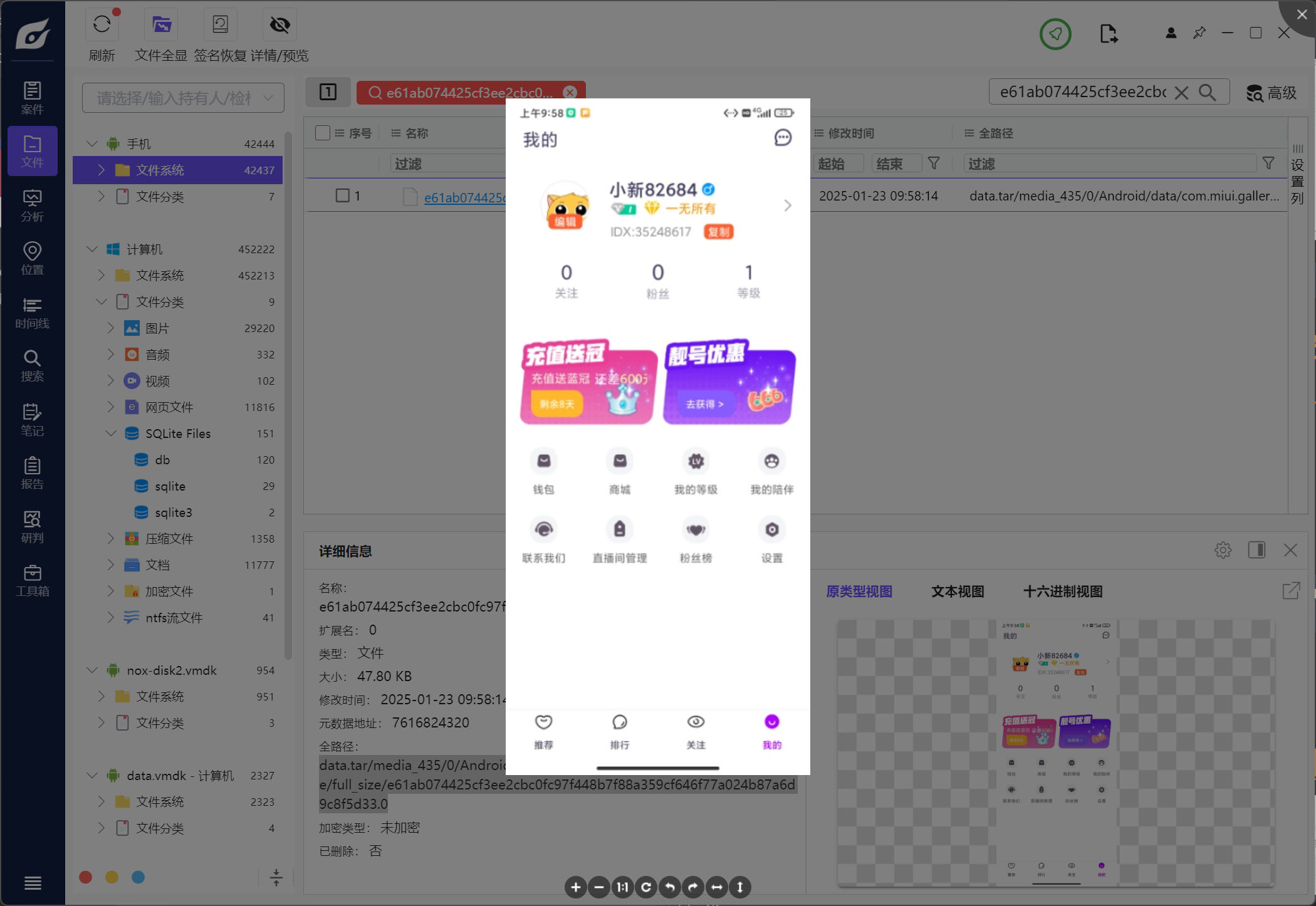Expand the 图片 images category
1316x906 pixels.
[111, 328]
